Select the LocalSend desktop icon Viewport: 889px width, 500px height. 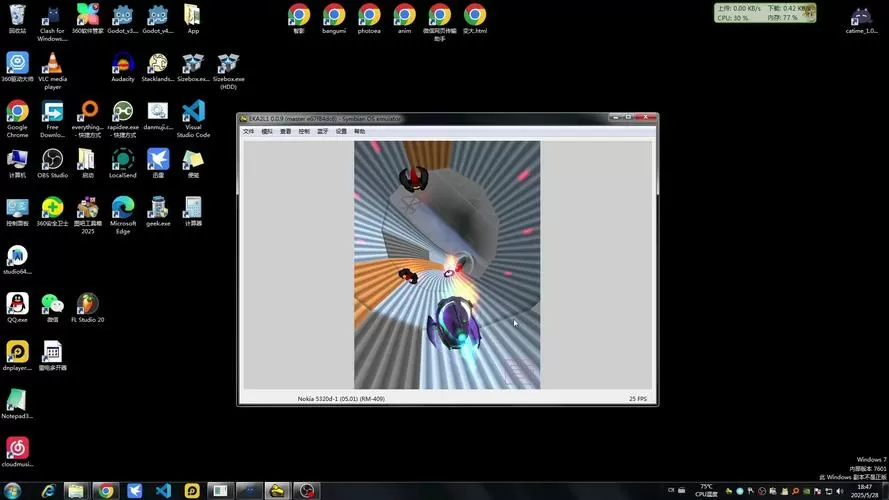coord(122,163)
